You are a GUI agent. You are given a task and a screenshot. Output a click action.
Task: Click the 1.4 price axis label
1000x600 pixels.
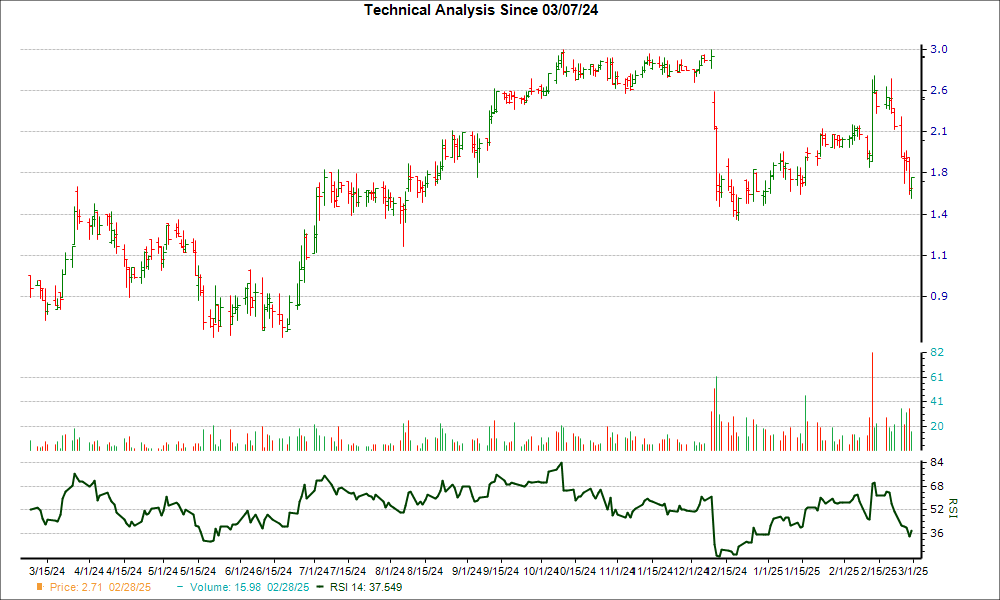pyautogui.click(x=939, y=214)
